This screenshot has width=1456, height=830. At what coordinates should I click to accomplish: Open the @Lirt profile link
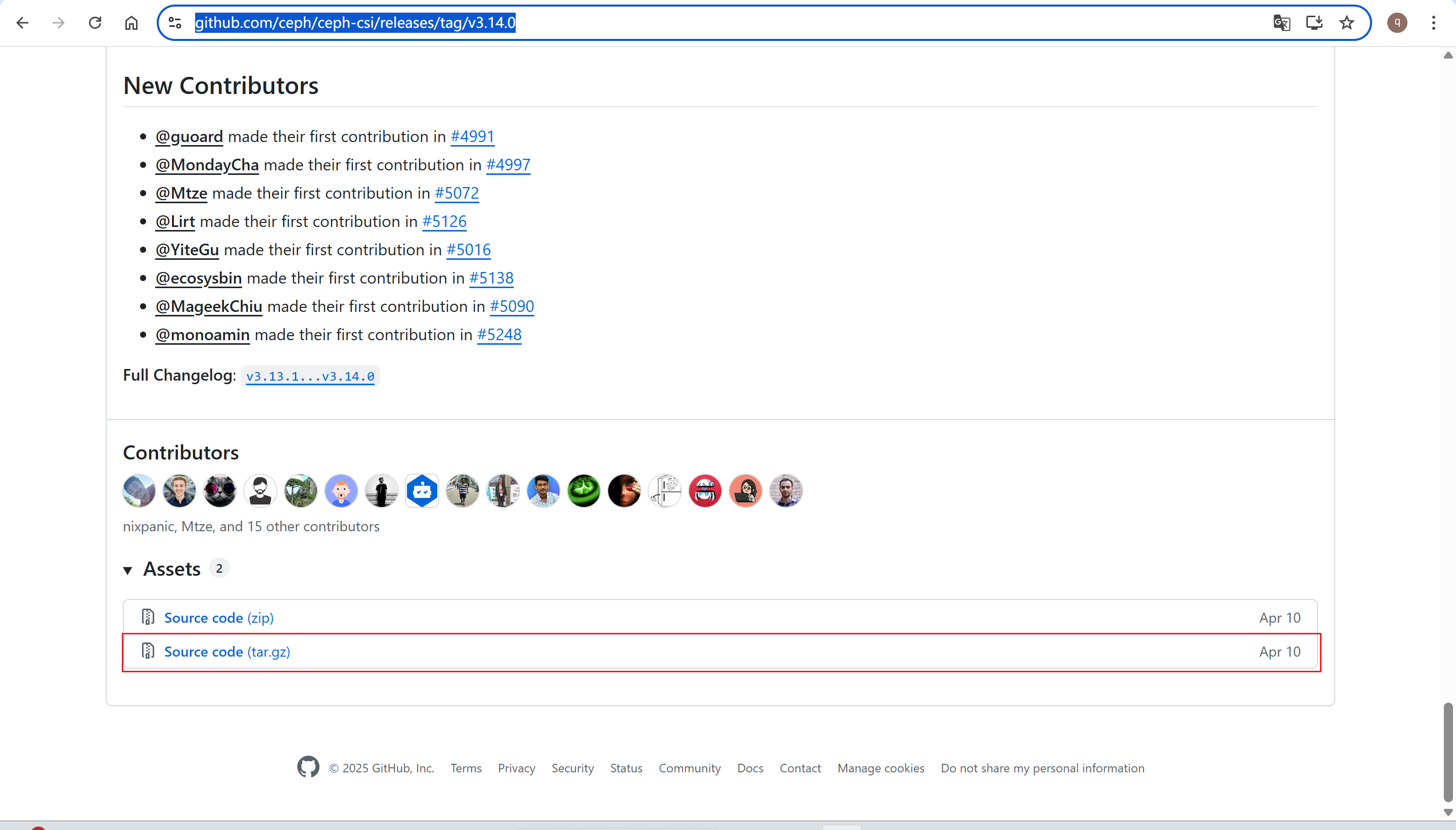(175, 222)
